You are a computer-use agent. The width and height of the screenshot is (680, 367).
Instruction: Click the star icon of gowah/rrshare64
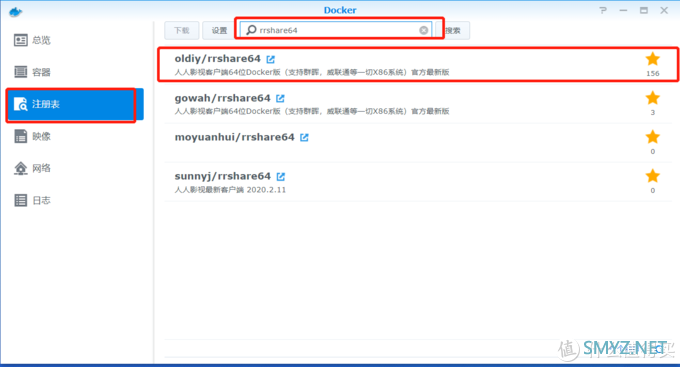(653, 98)
